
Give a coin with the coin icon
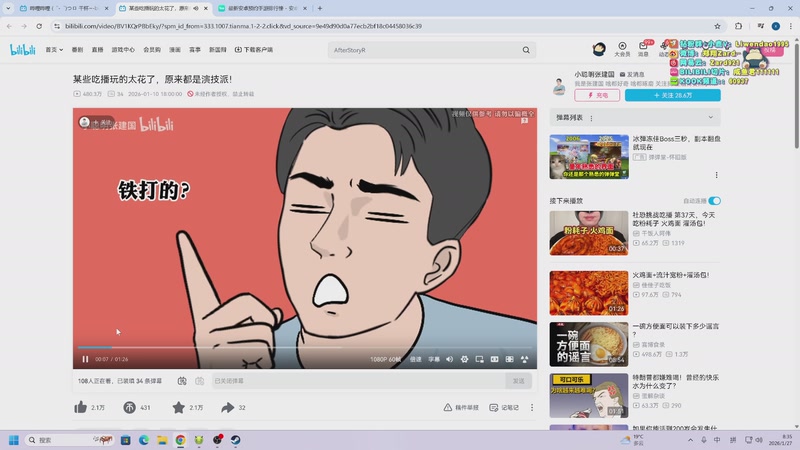pos(130,407)
